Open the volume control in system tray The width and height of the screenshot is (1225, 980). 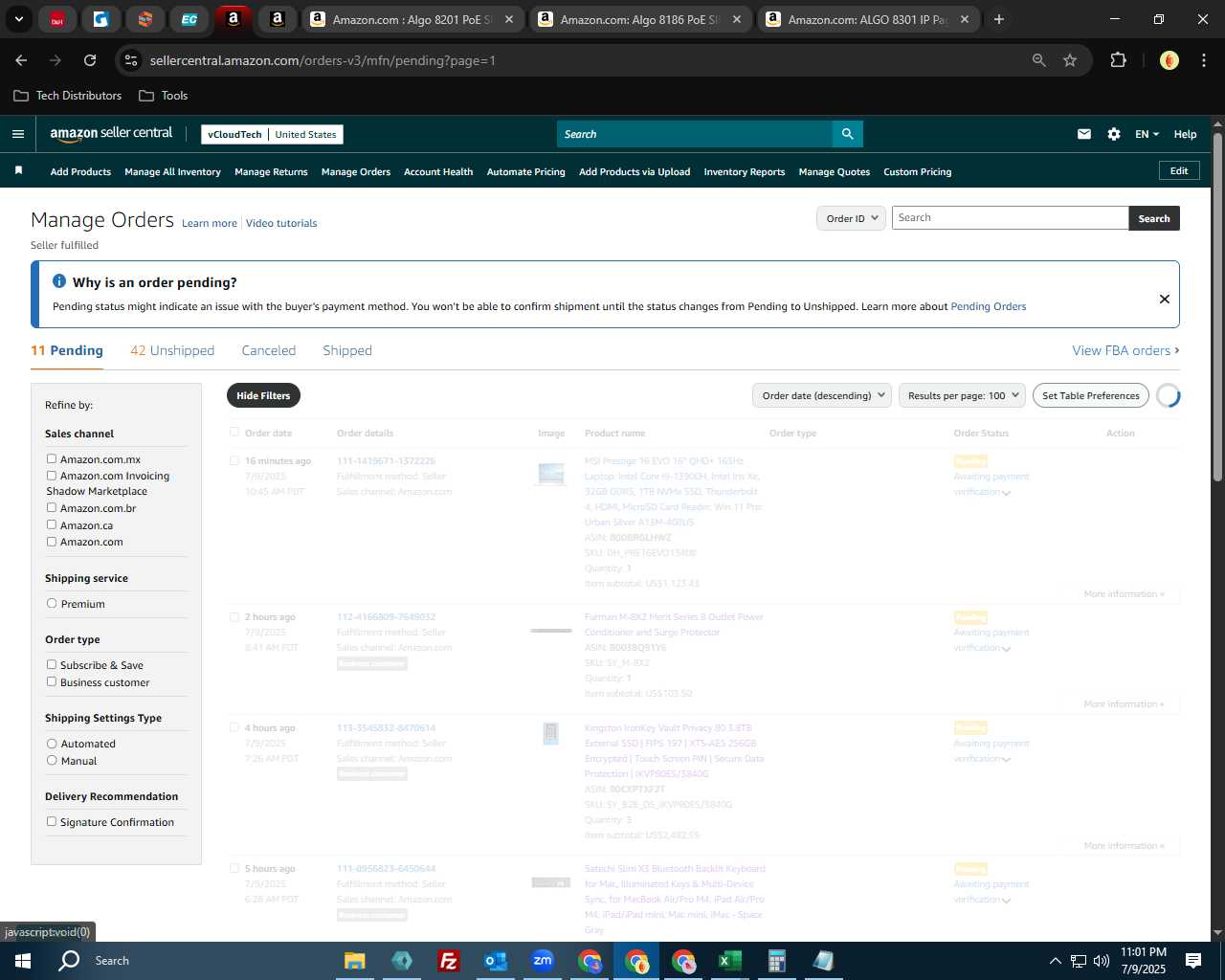[1102, 961]
